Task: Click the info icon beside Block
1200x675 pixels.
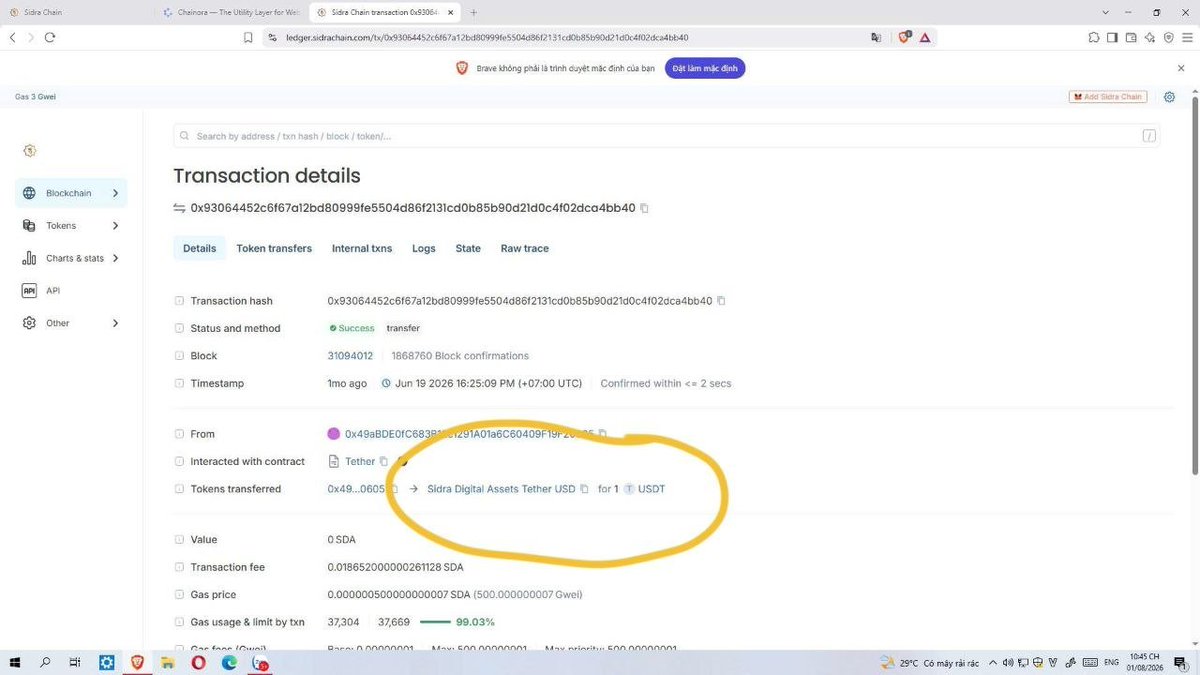Action: coord(180,356)
